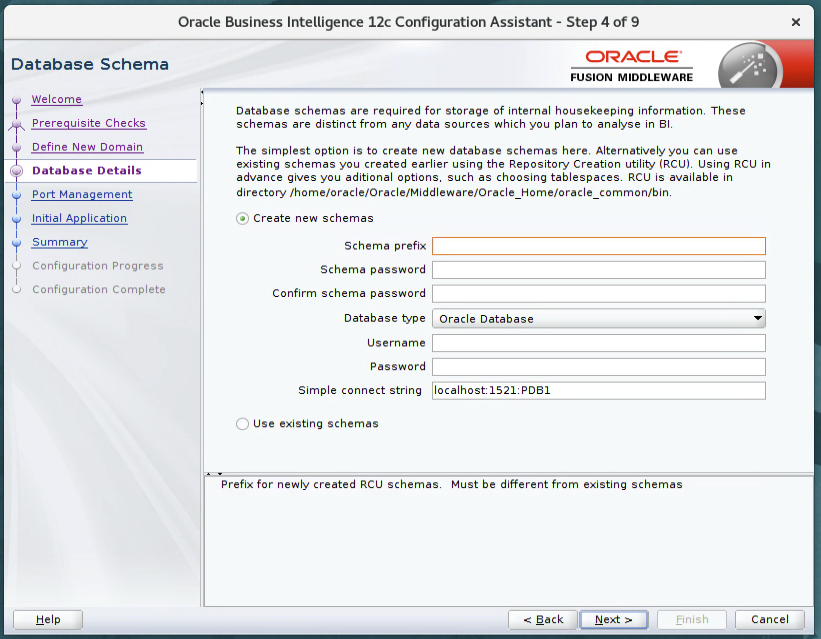The height and width of the screenshot is (639, 821).
Task: Open the Prerequisite Checks step
Action: tap(88, 123)
